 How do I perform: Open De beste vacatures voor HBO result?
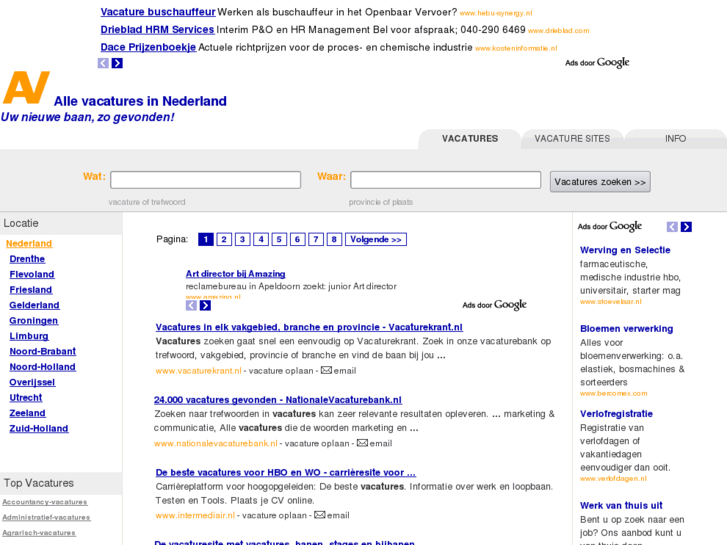click(x=286, y=472)
